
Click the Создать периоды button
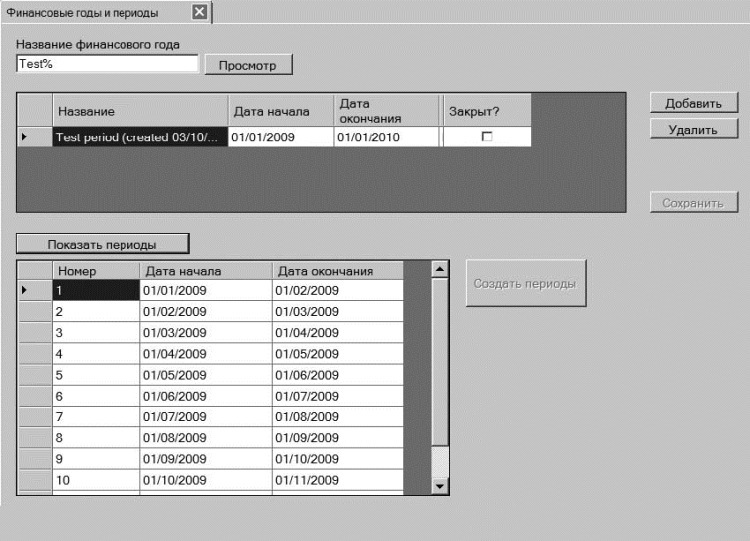(526, 283)
